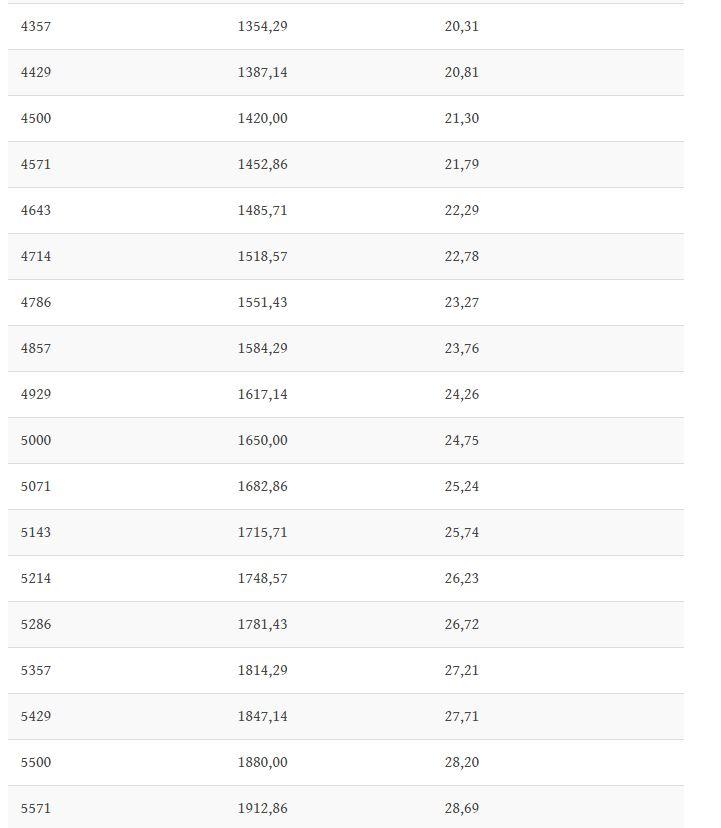
Task: Select the 22,78 cell
Action: coord(461,257)
